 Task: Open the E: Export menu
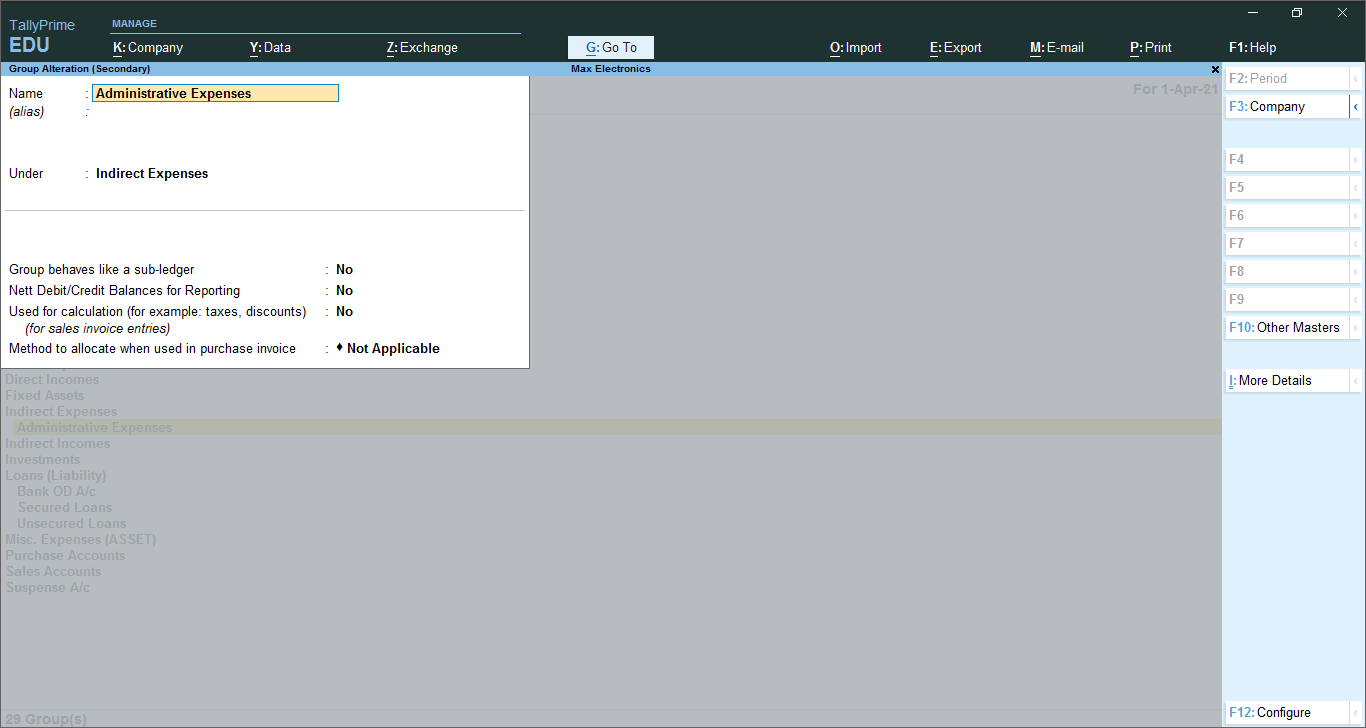click(956, 47)
